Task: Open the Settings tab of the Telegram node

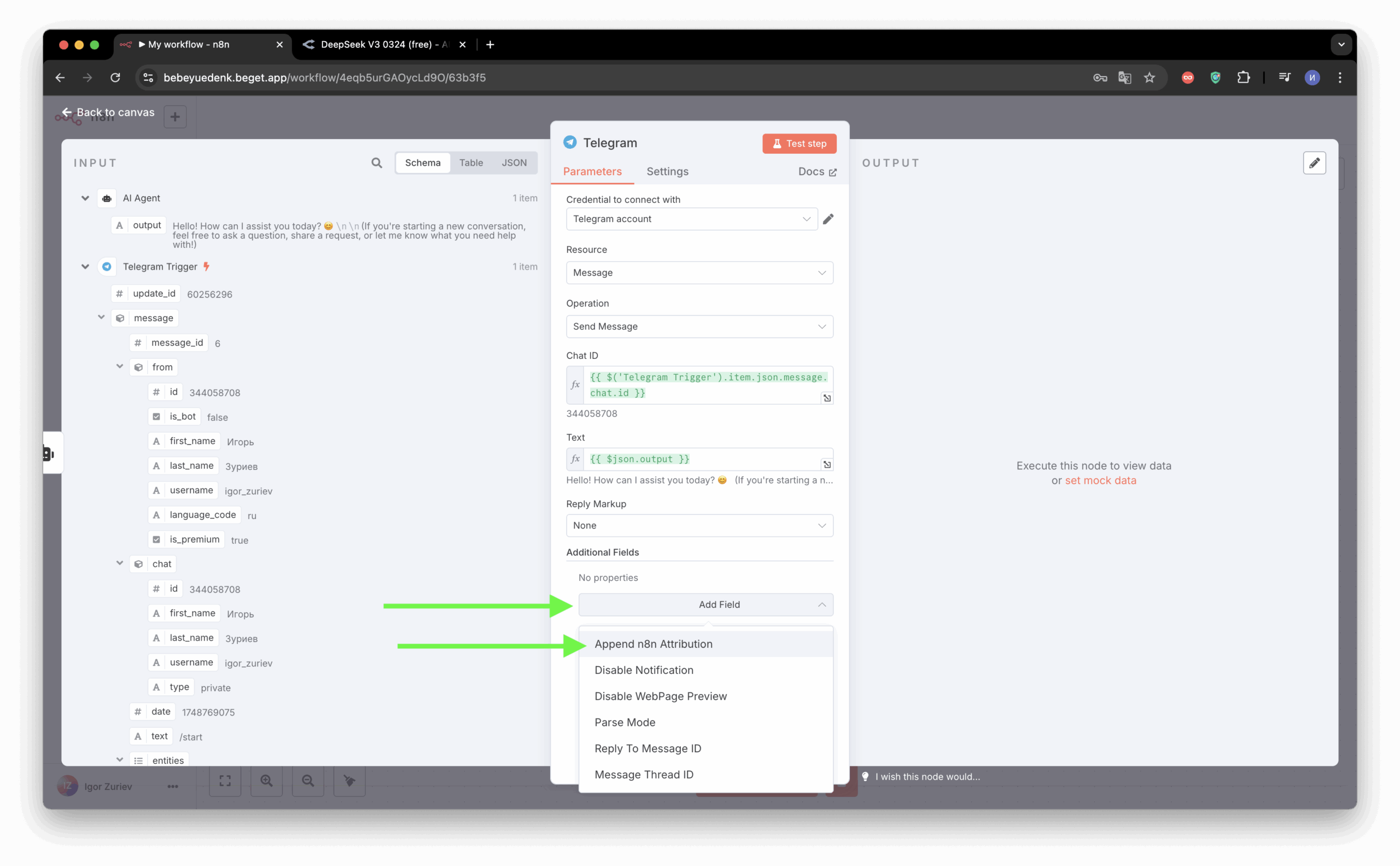Action: click(667, 171)
